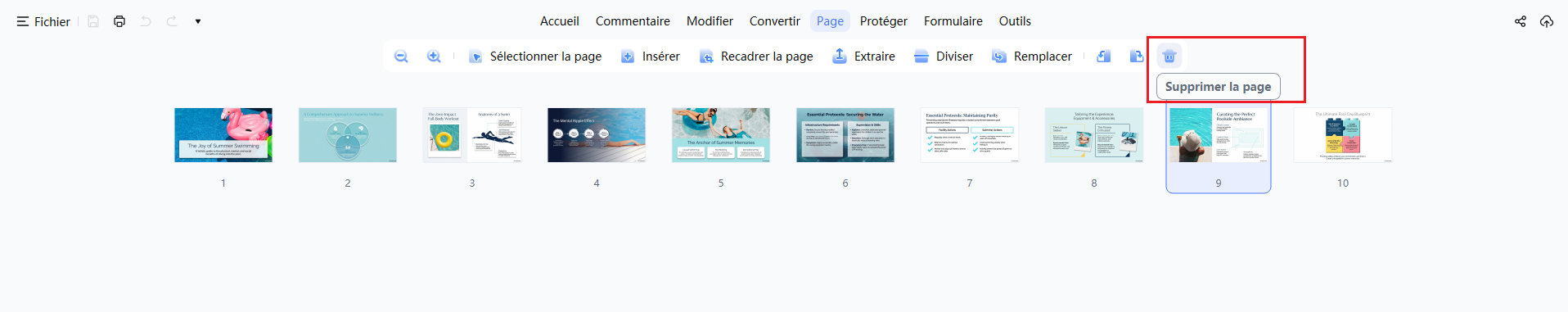Click the print icon
Image resolution: width=1568 pixels, height=312 pixels.
pyautogui.click(x=119, y=21)
